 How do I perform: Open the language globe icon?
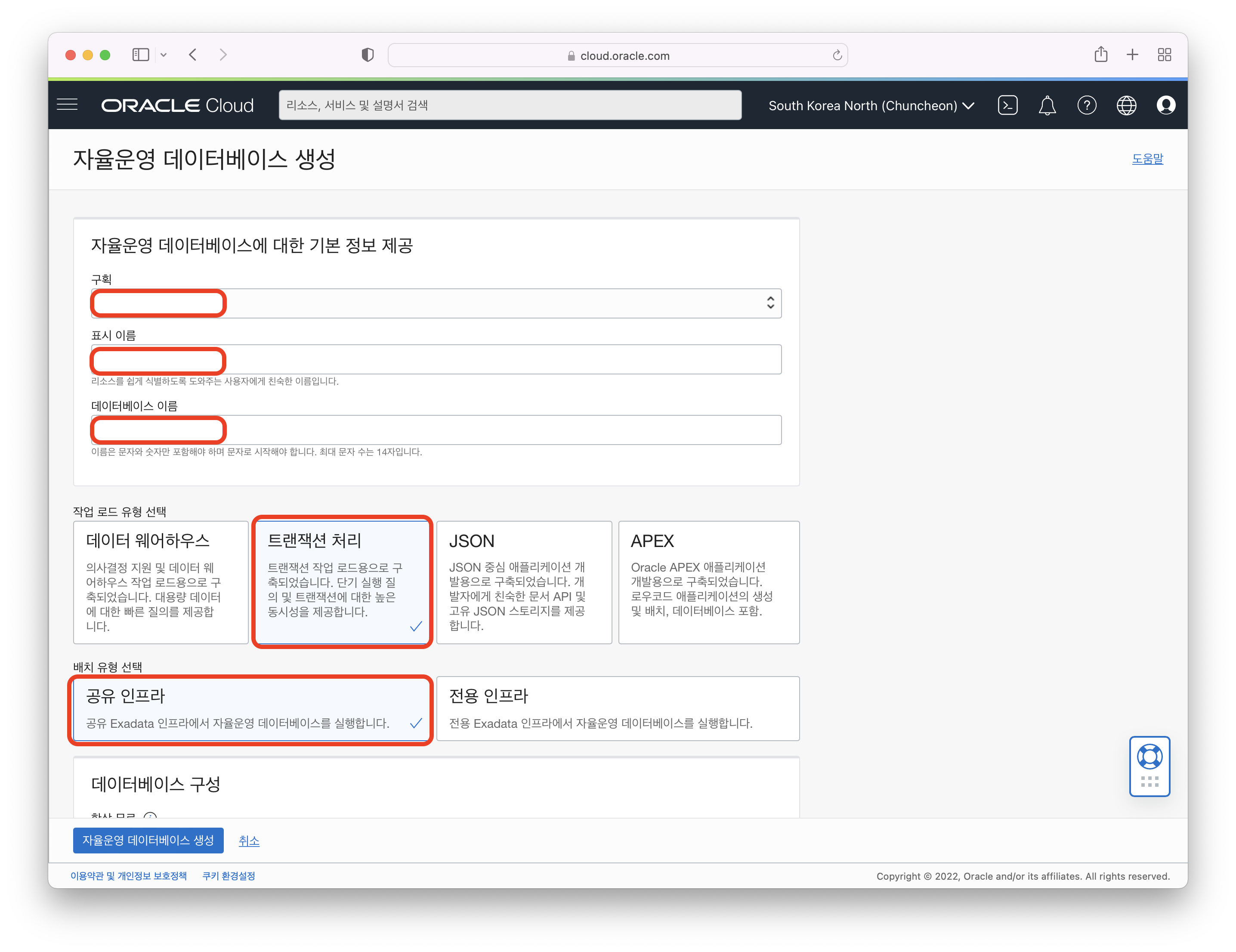click(x=1126, y=105)
